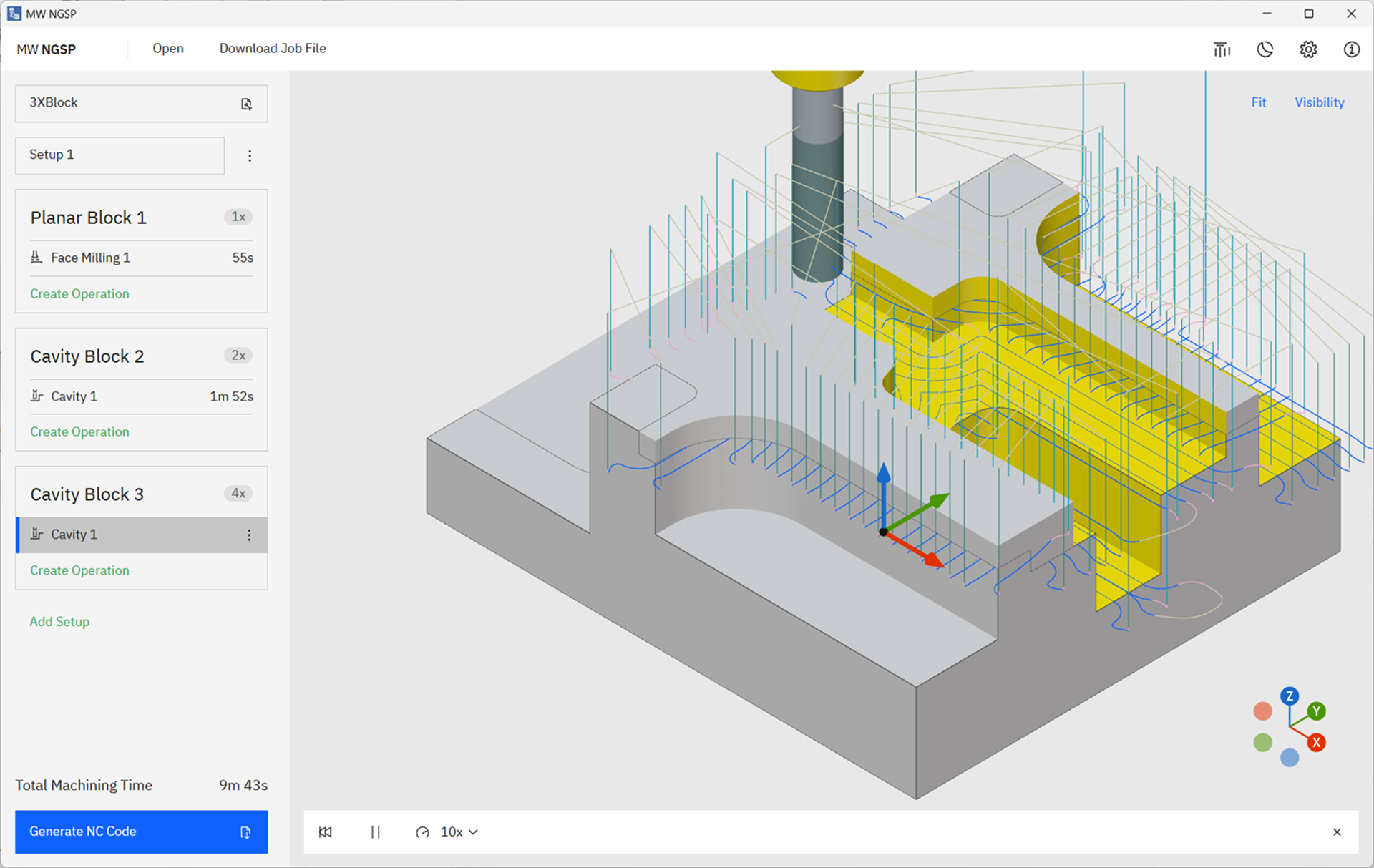The image size is (1374, 868).
Task: Click the 4x badge on Cavity Block 3
Action: (x=238, y=494)
